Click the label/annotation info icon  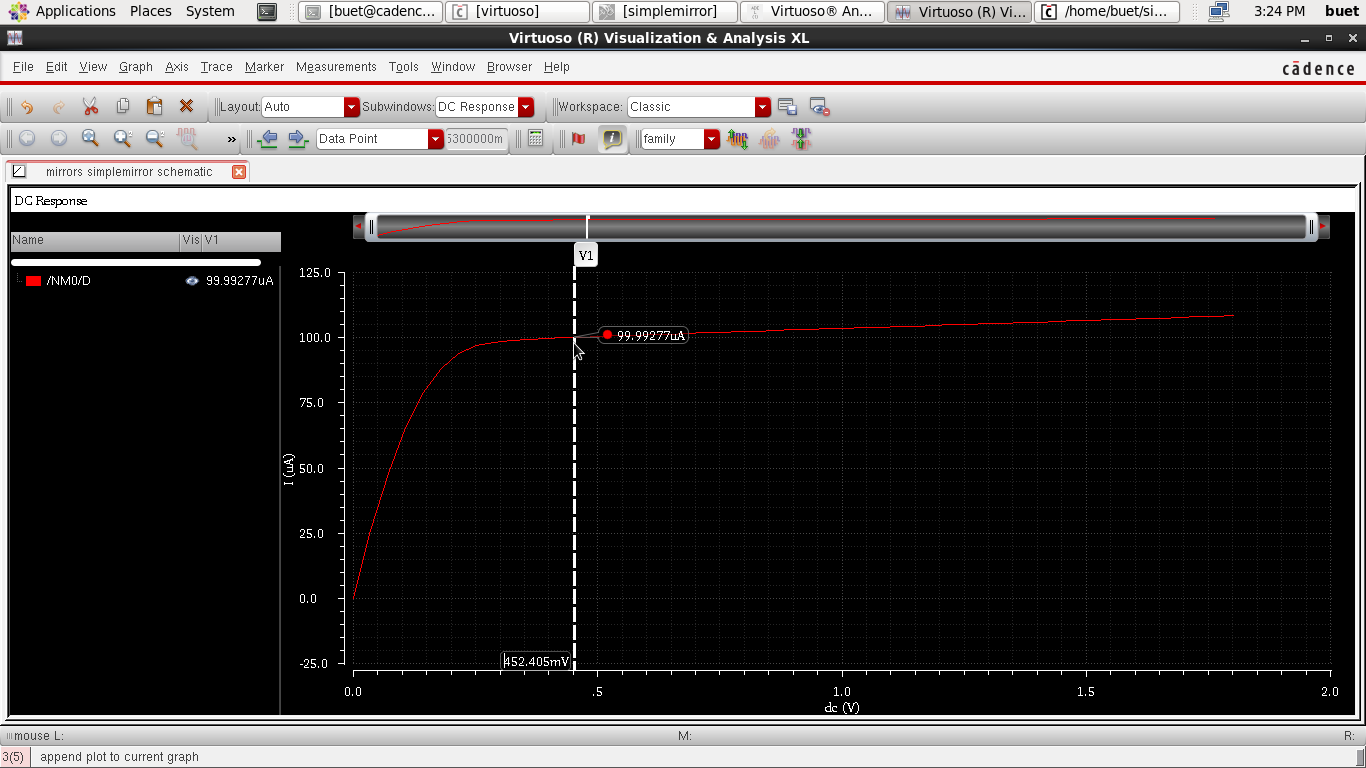tap(612, 139)
